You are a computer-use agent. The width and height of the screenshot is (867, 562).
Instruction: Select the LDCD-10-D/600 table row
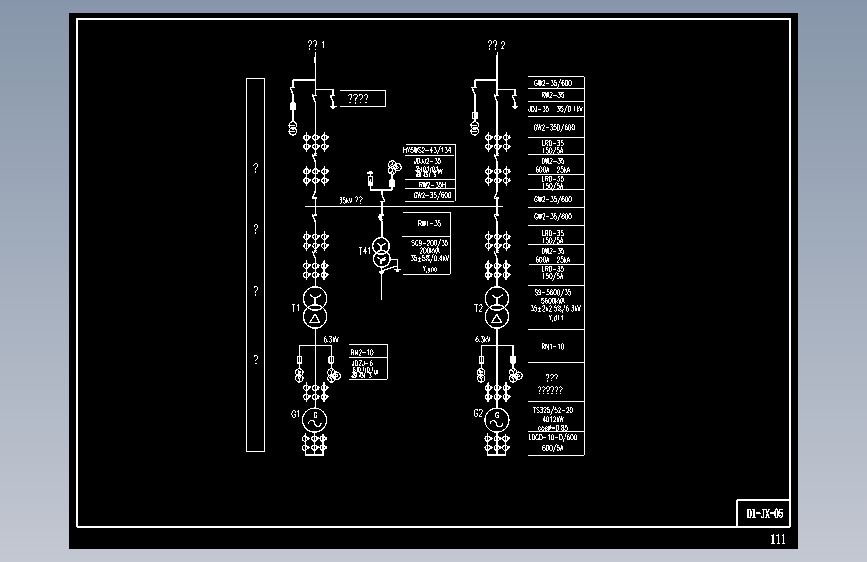click(x=556, y=443)
